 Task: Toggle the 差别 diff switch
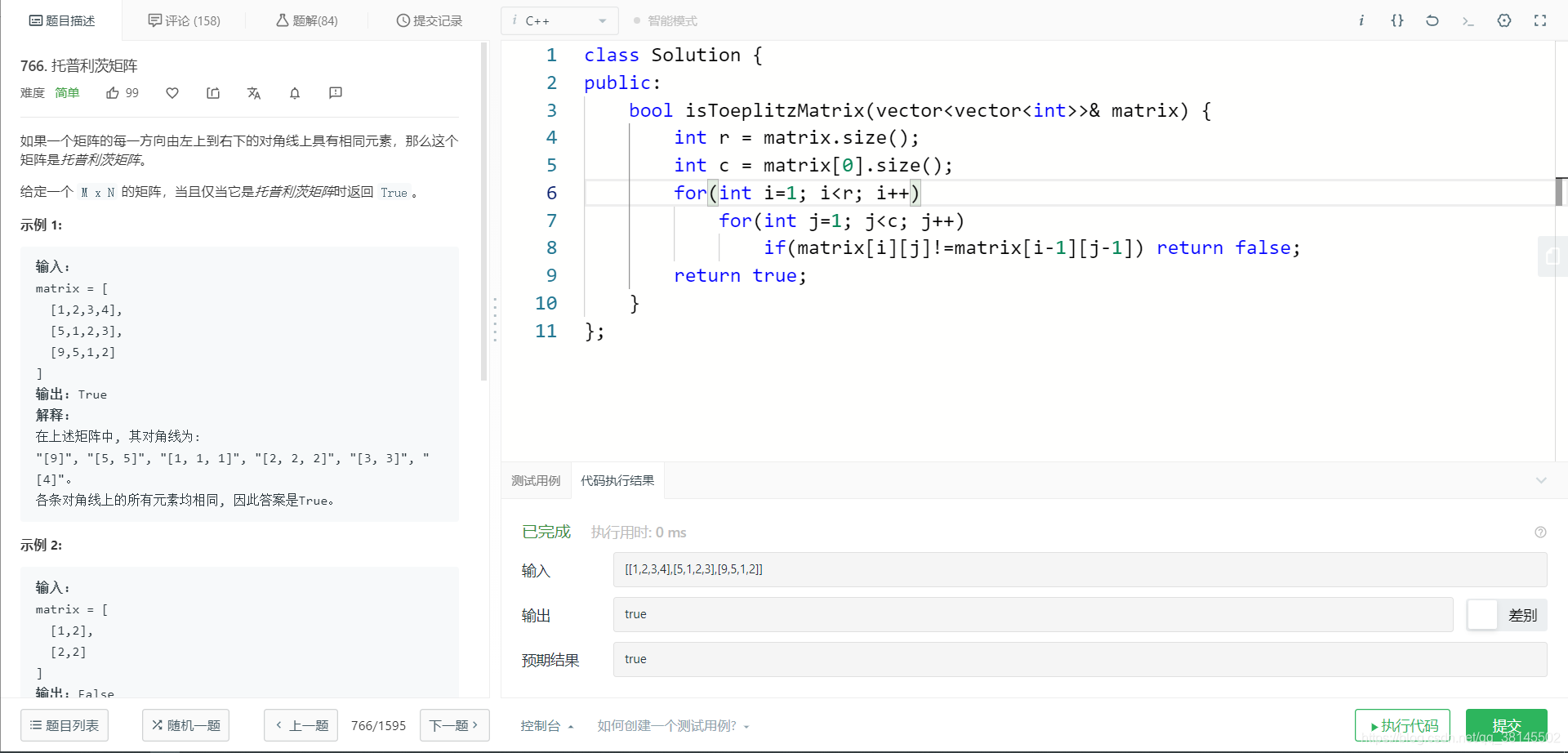1506,615
